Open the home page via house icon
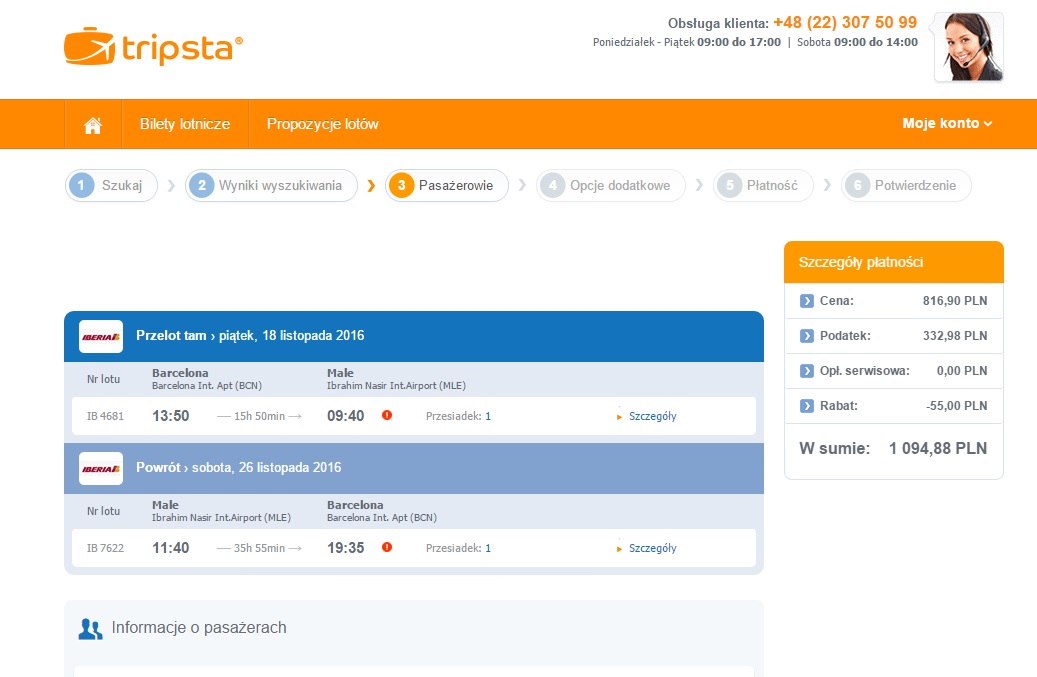The image size is (1037, 677). (x=93, y=124)
